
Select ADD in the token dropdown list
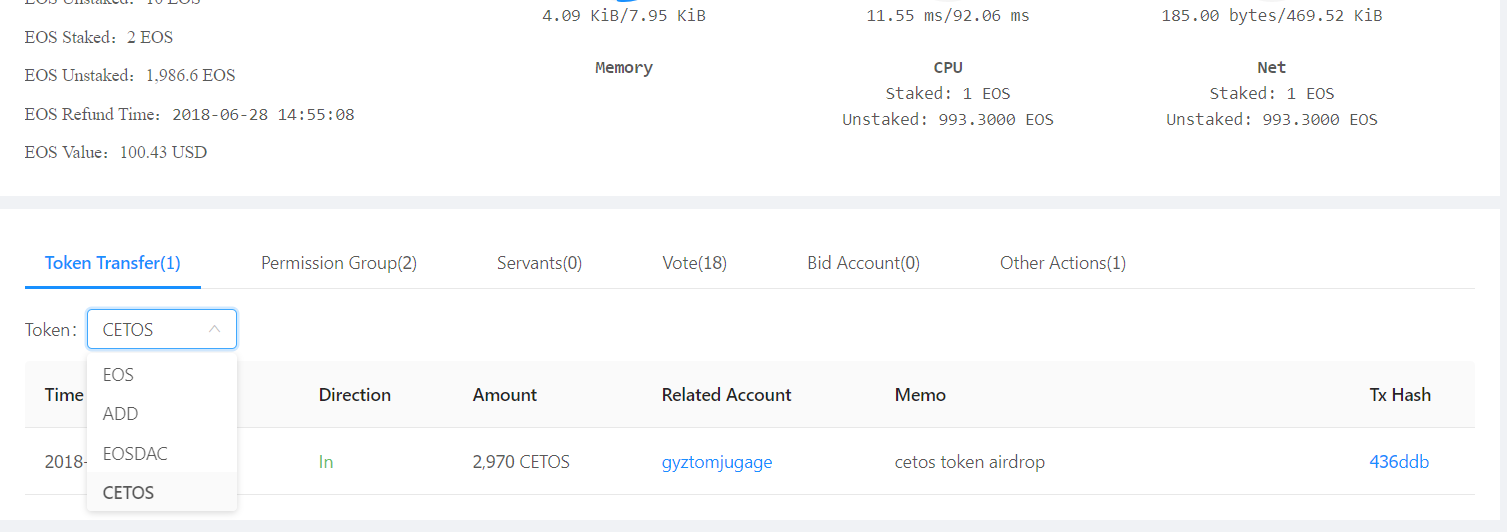tap(121, 414)
